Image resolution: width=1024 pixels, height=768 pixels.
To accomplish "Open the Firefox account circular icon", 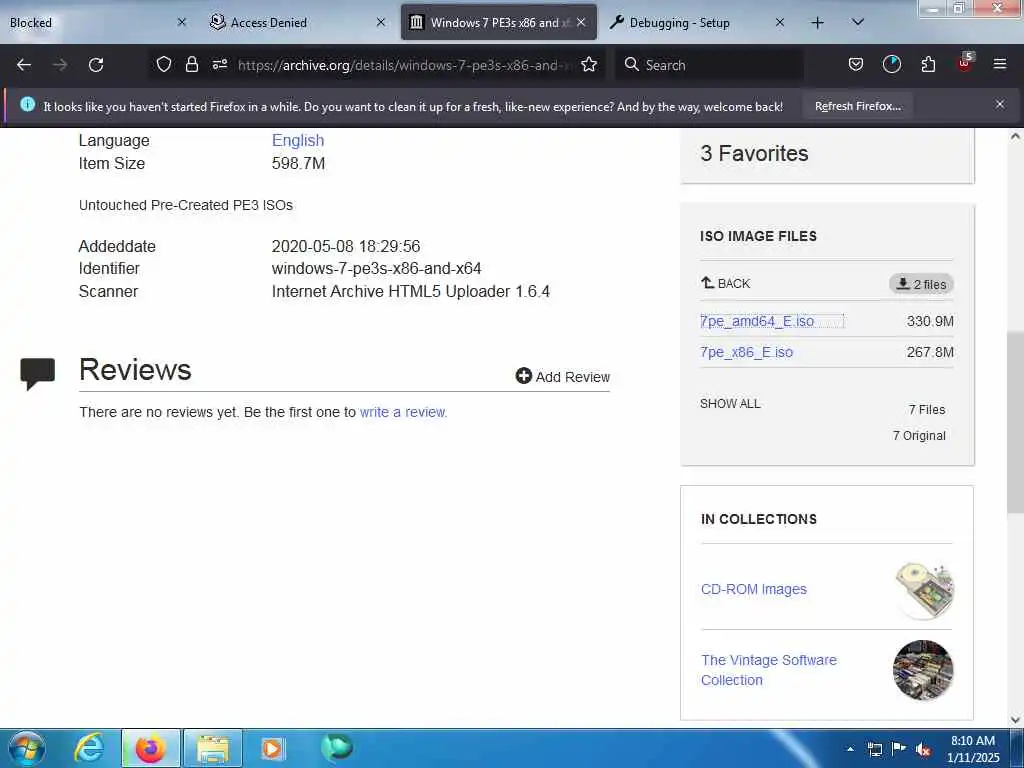I will click(891, 64).
